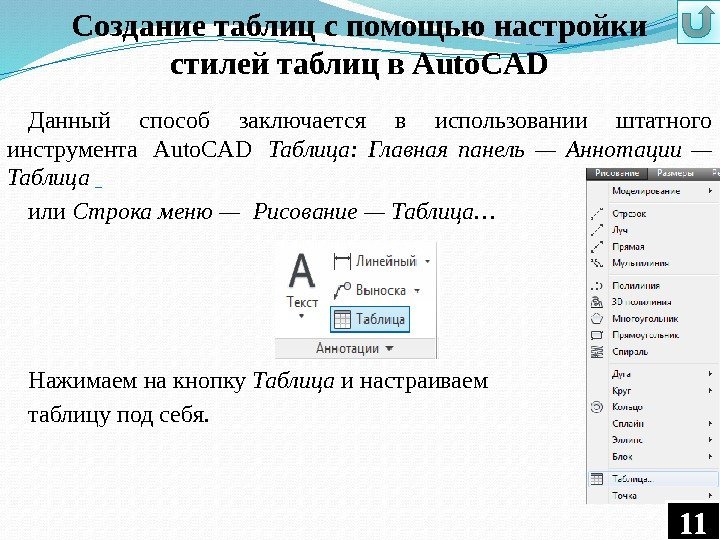Screen dimensions: 720x540
Task: Open the Рисование menu tab
Action: (617, 174)
